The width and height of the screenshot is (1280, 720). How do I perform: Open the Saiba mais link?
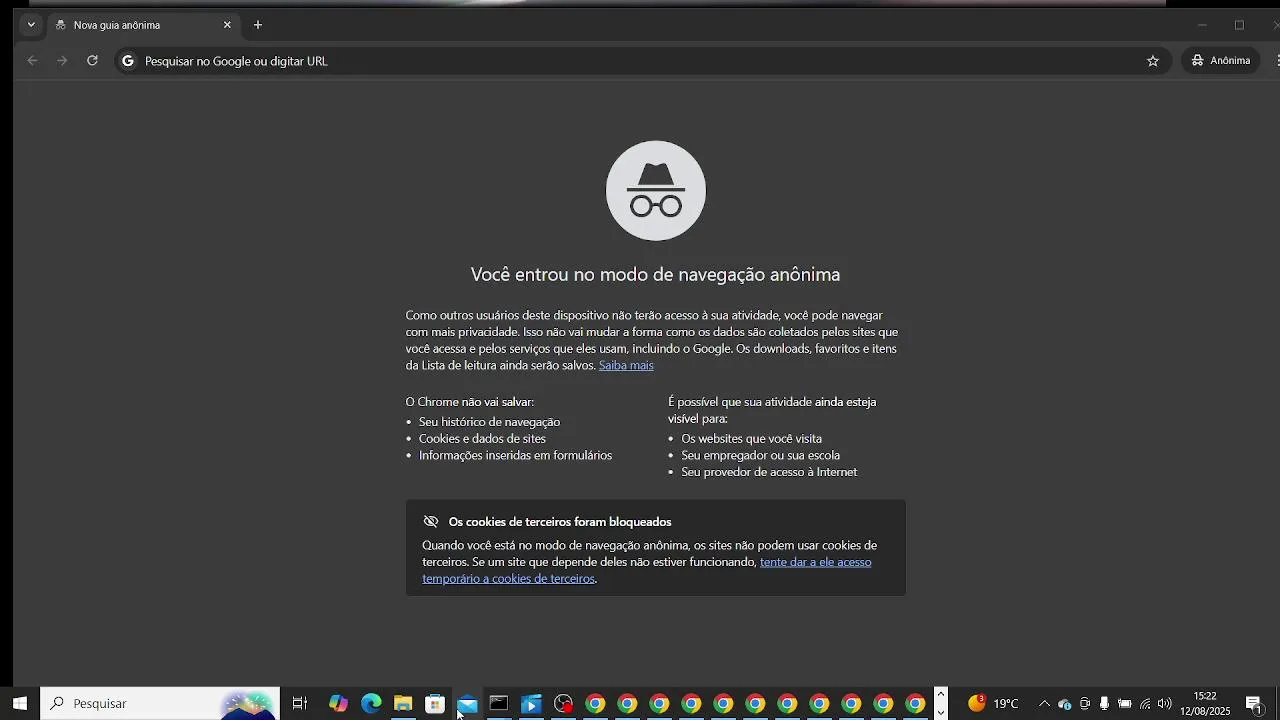tap(626, 366)
